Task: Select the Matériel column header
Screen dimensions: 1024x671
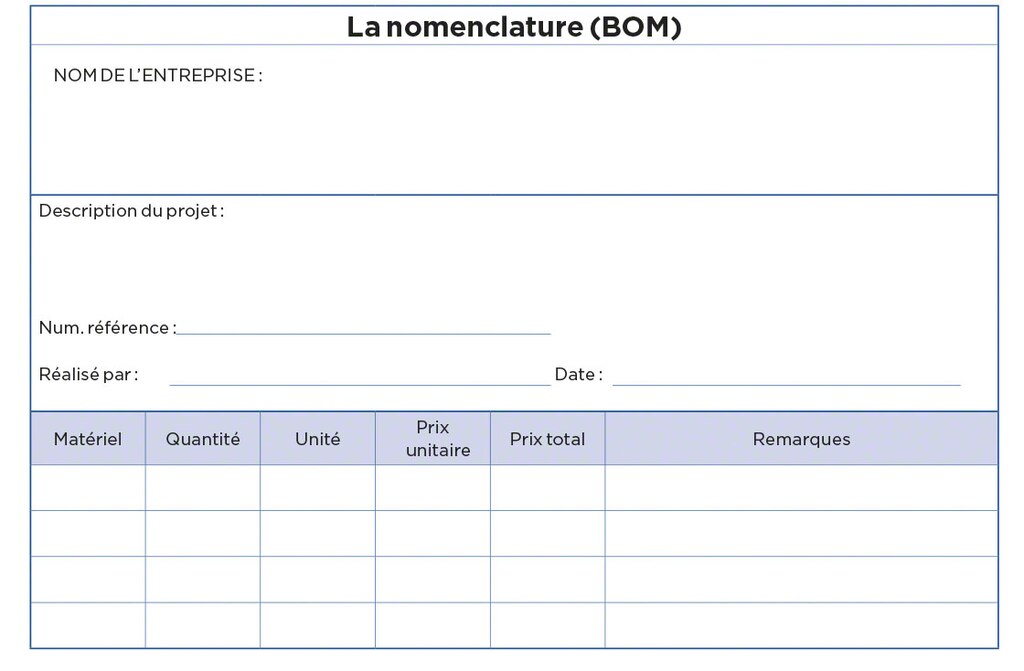Action: [x=88, y=439]
